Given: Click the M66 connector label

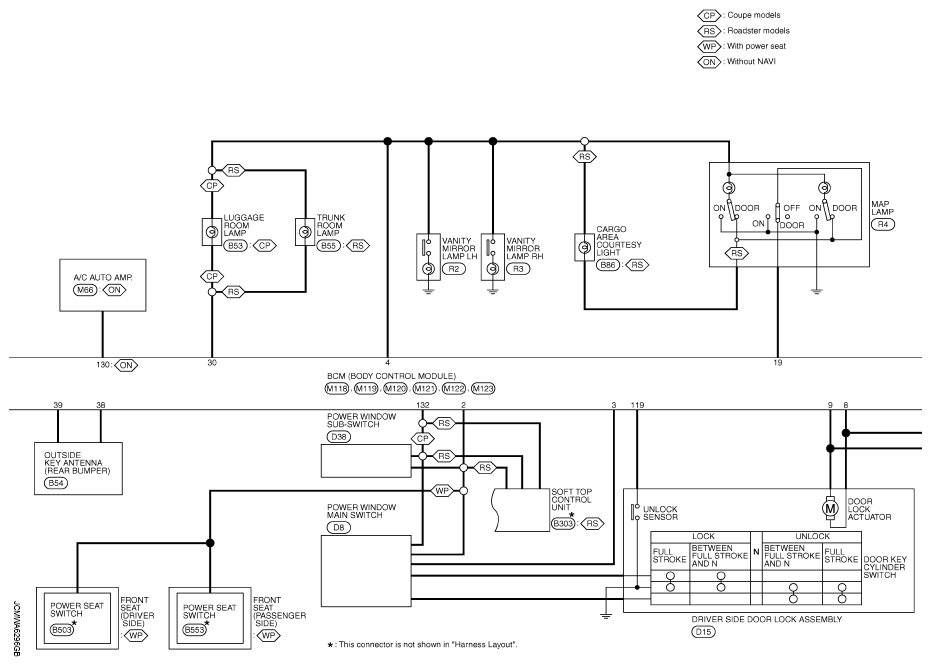Looking at the screenshot, I should tap(83, 291).
